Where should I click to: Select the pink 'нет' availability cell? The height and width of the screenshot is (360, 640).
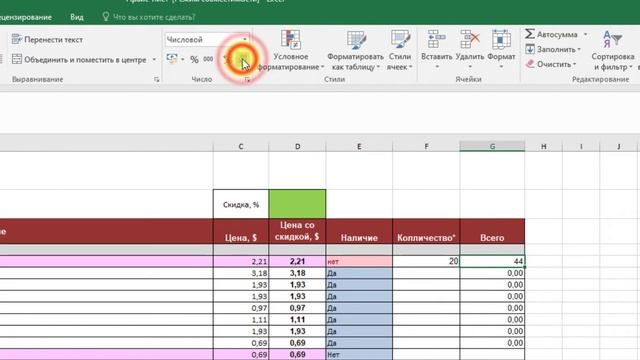359,261
